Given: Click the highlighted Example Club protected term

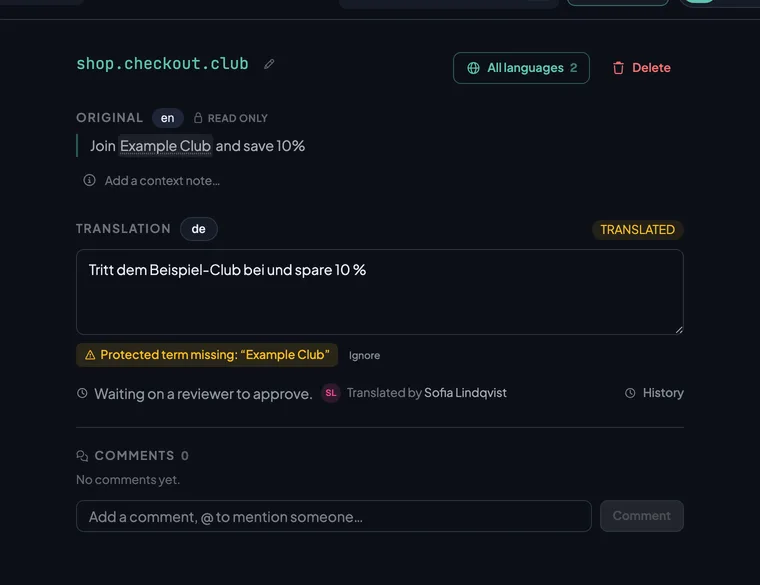Looking at the screenshot, I should click(165, 145).
